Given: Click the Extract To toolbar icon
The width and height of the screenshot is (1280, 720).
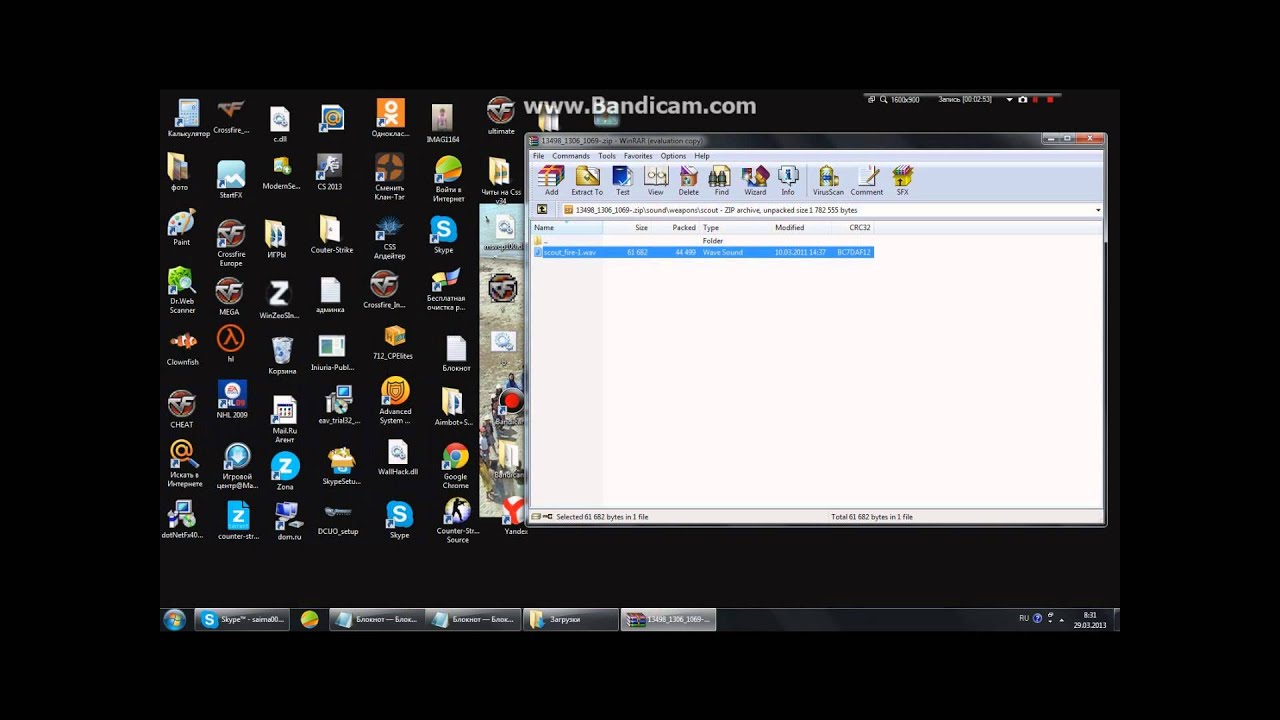Looking at the screenshot, I should (x=587, y=181).
